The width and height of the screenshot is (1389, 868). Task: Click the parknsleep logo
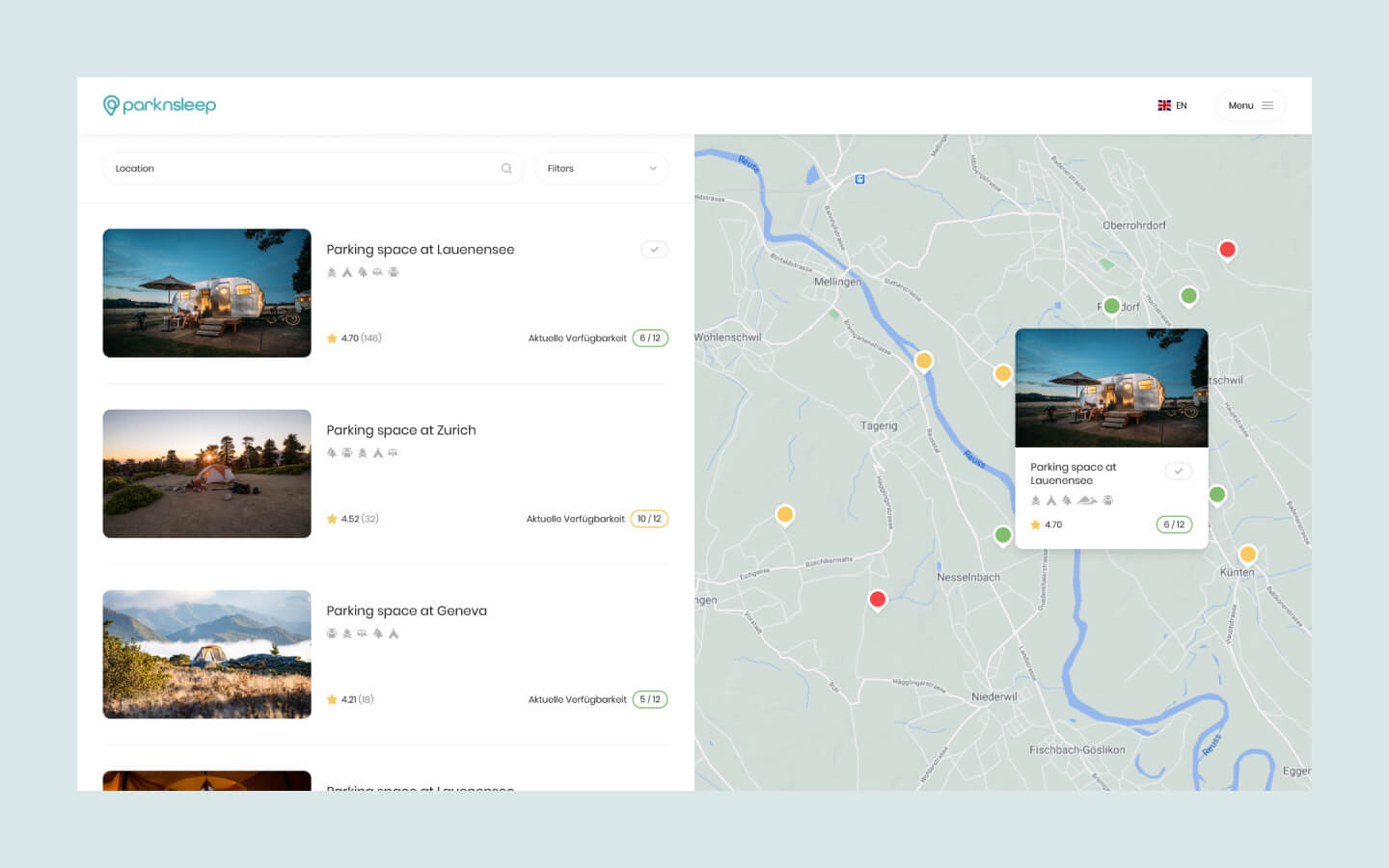click(160, 105)
